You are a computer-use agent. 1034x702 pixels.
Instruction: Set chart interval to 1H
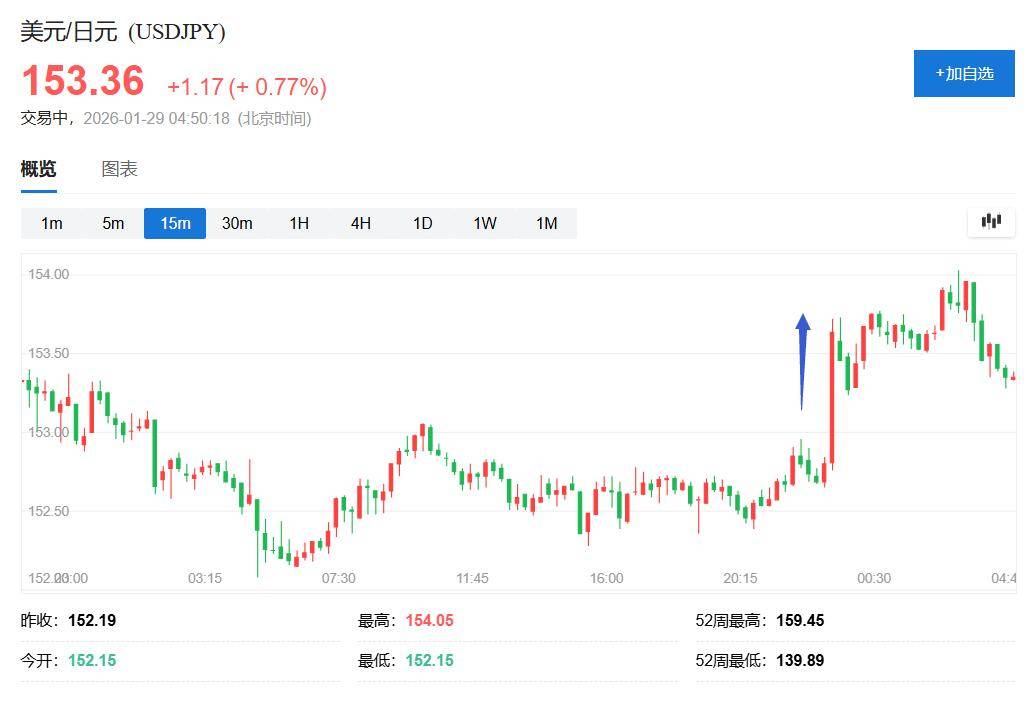[x=299, y=223]
